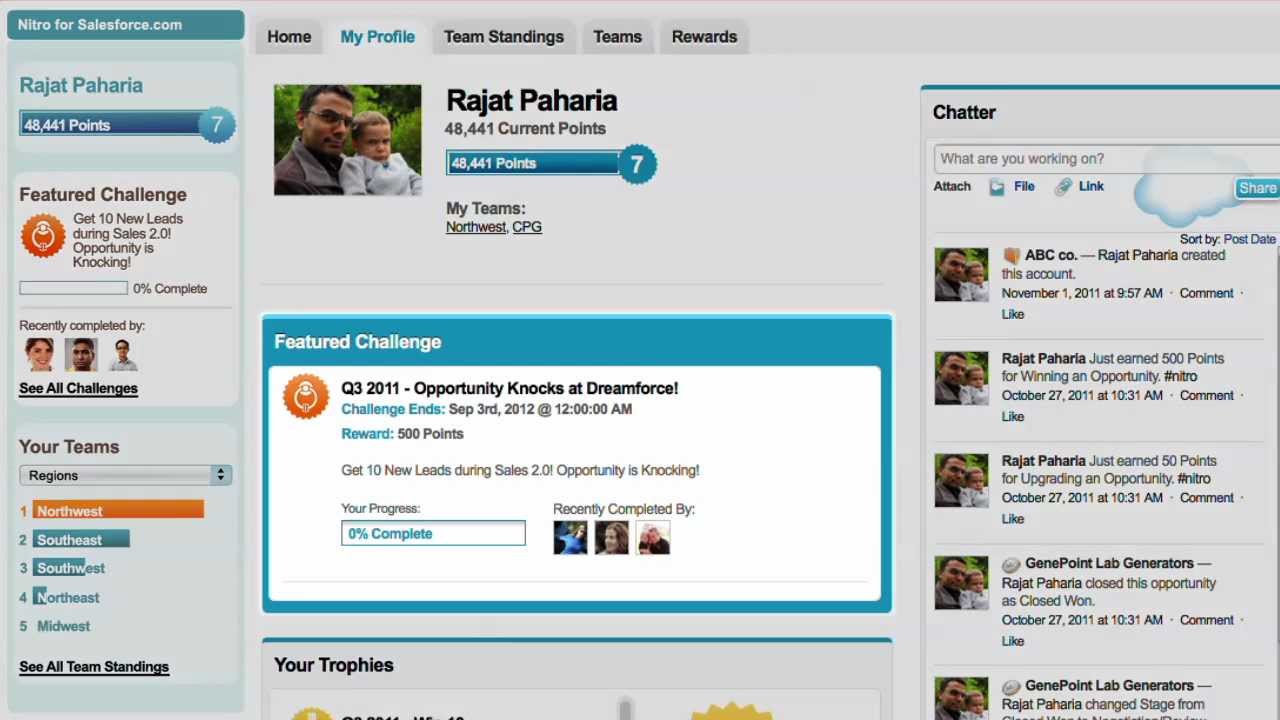Click the ABC co. account icon in Chatter

(1011, 256)
